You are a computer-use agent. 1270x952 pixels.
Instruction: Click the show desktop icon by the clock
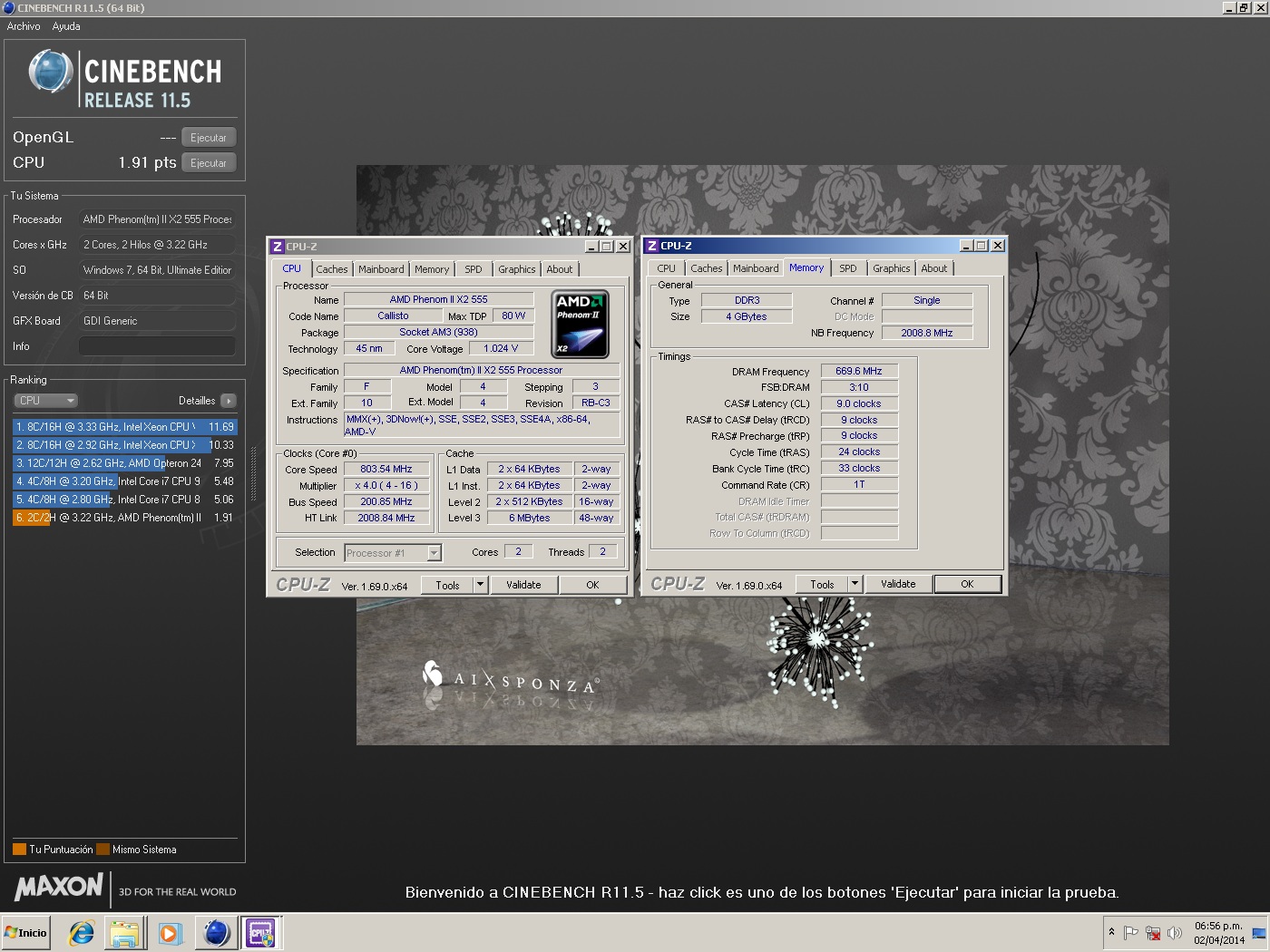(1259, 933)
